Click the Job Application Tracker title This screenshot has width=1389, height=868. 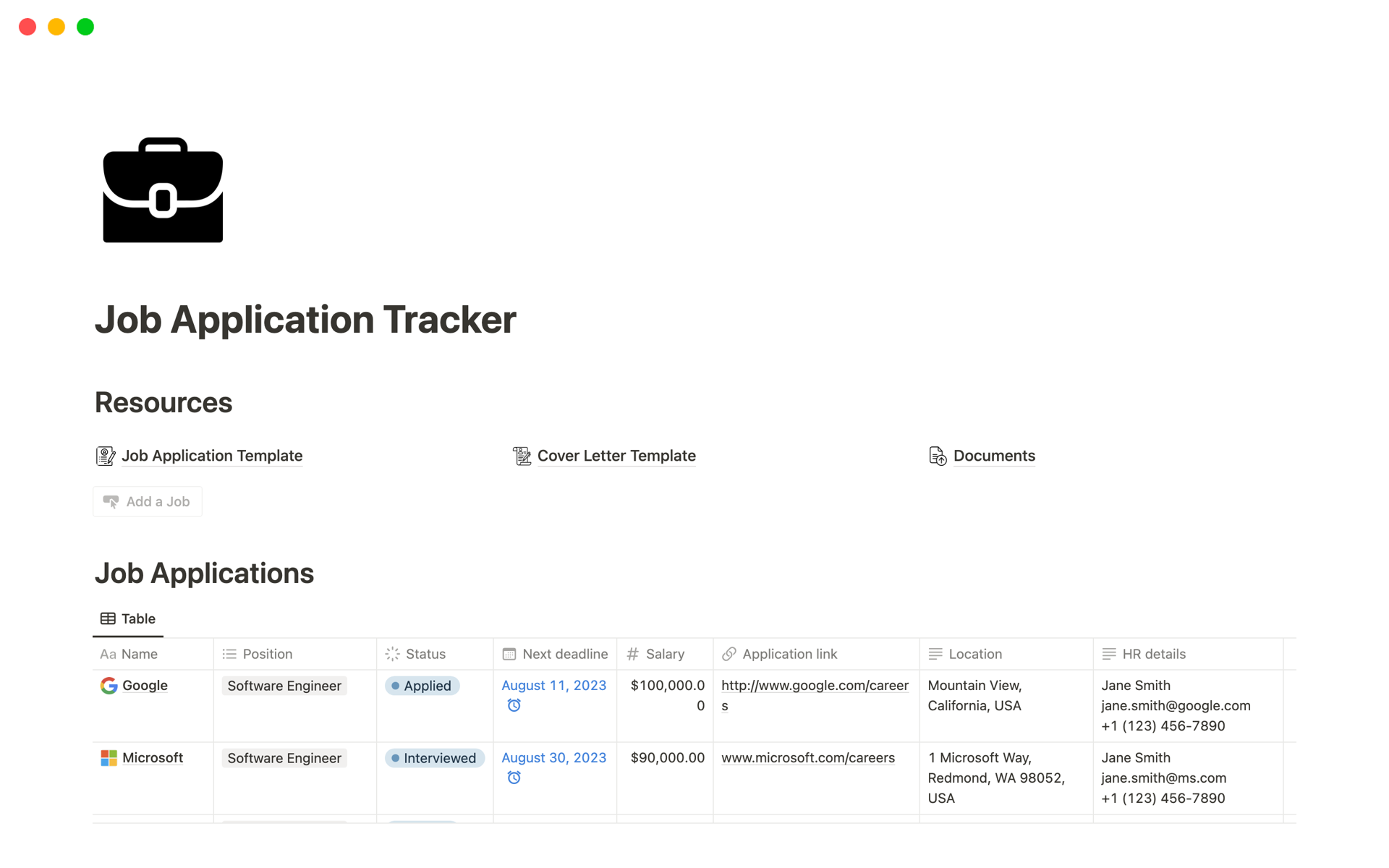[x=305, y=320]
